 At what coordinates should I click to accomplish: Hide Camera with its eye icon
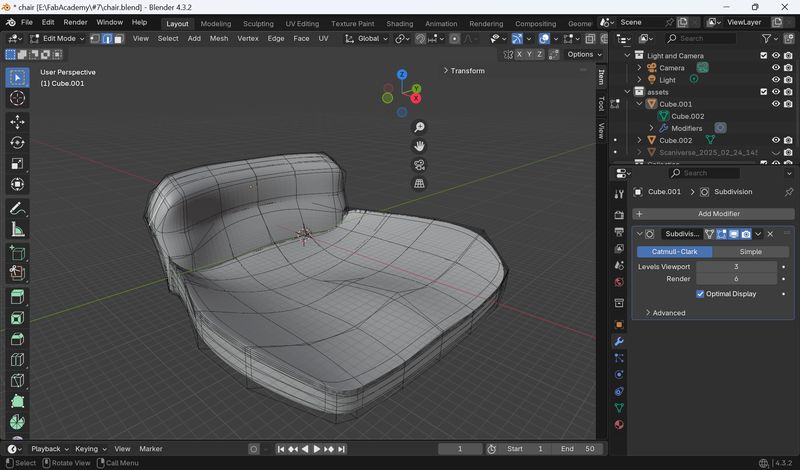coord(776,67)
